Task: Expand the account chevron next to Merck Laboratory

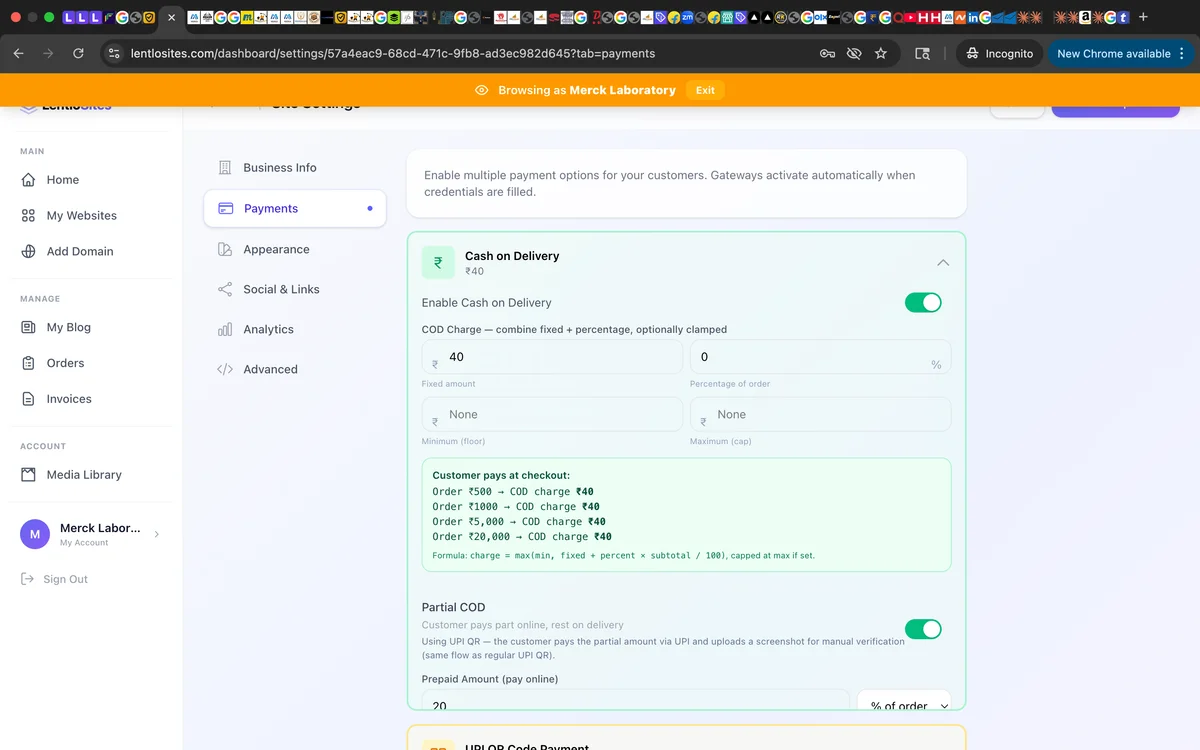Action: click(157, 534)
